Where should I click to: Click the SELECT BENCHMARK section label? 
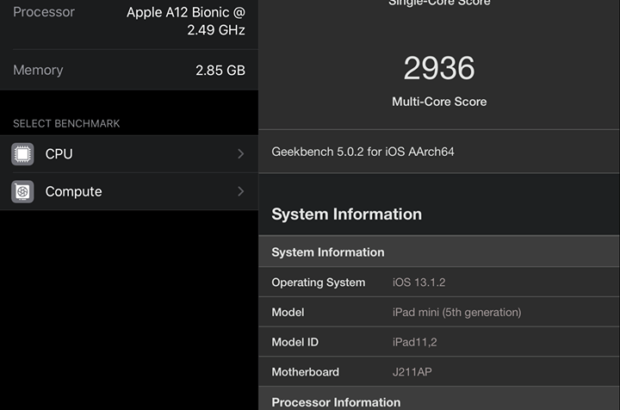[x=66, y=124]
